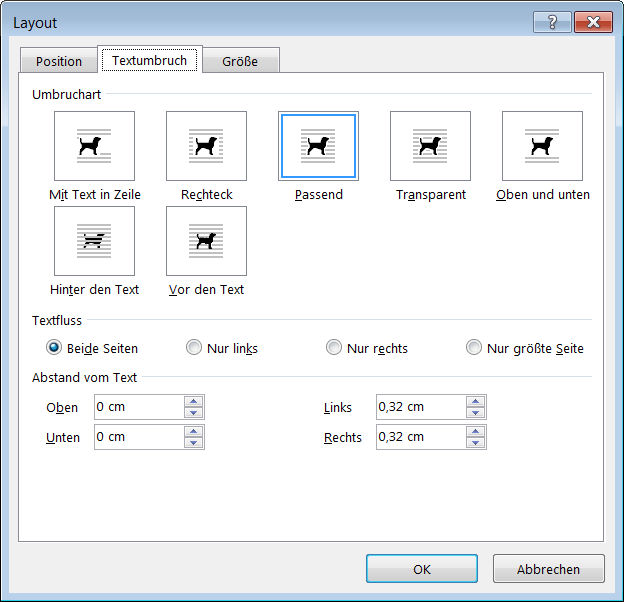Click the 'Umbruchart' section heading

point(66,95)
